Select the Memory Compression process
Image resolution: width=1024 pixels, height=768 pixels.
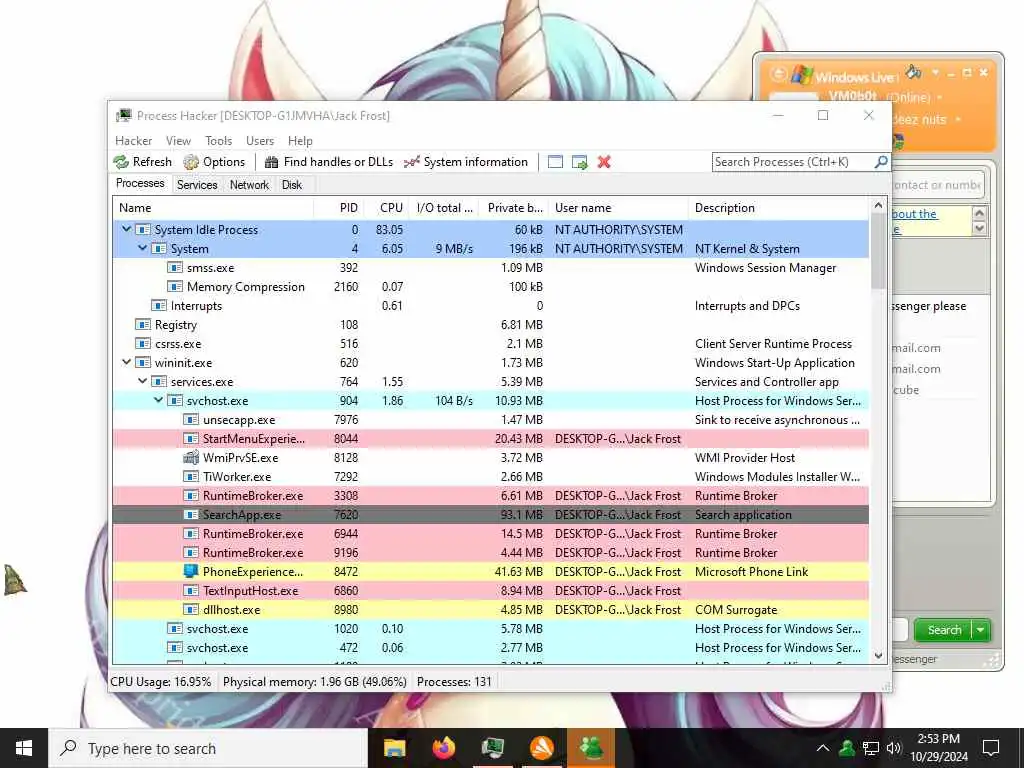[x=490, y=287]
